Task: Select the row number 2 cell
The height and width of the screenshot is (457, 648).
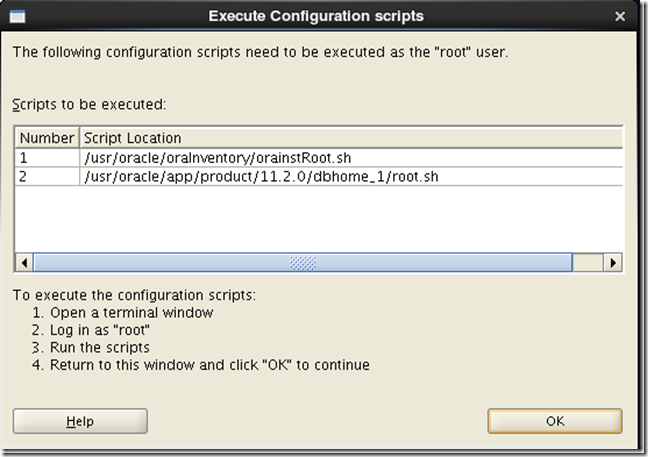Action: 47,177
